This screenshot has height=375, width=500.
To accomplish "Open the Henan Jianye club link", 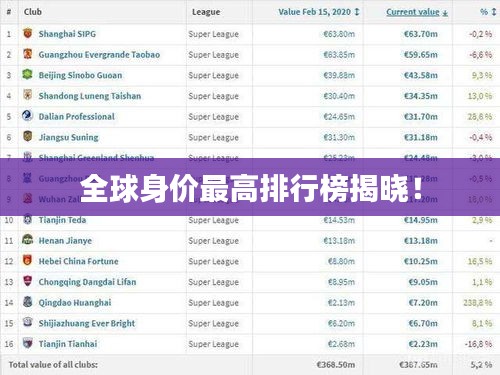I will tap(65, 241).
